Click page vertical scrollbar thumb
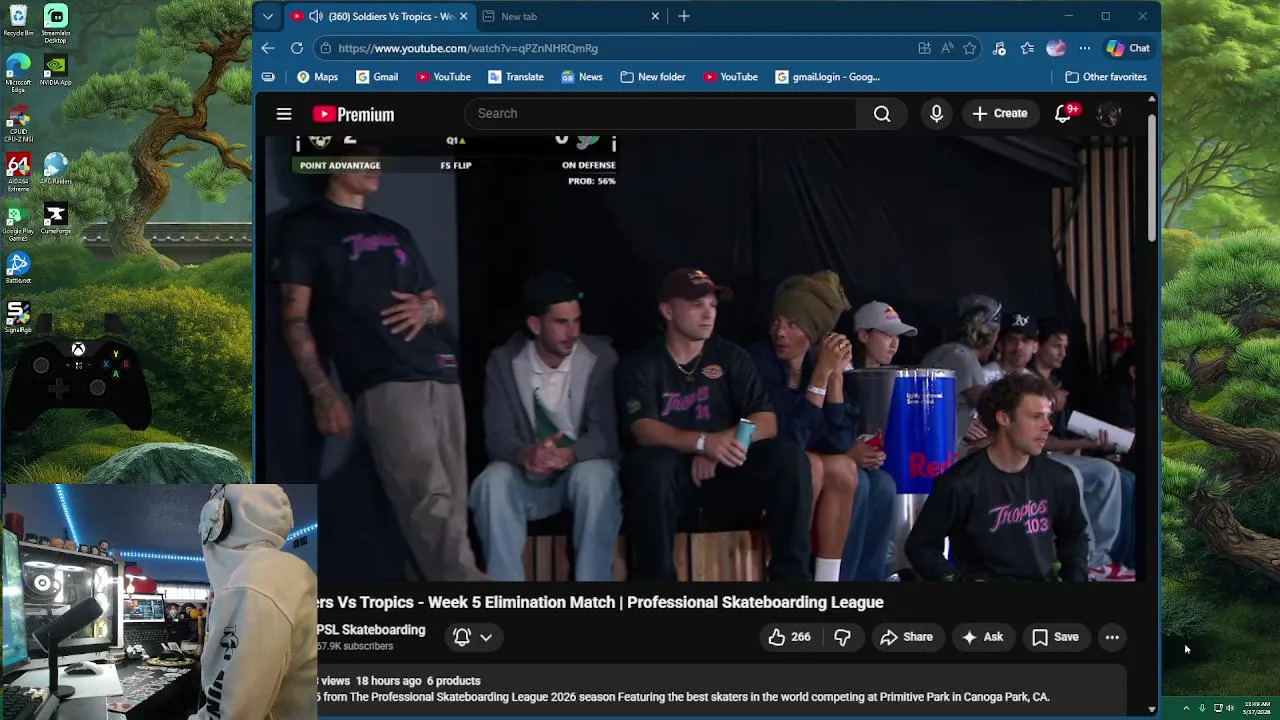Image resolution: width=1280 pixels, height=720 pixels. (1151, 178)
